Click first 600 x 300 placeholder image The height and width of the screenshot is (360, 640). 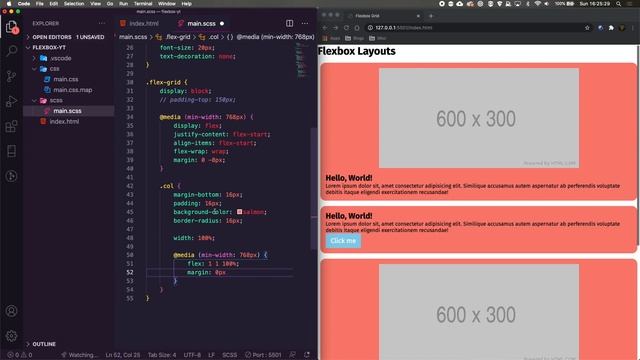(x=479, y=118)
